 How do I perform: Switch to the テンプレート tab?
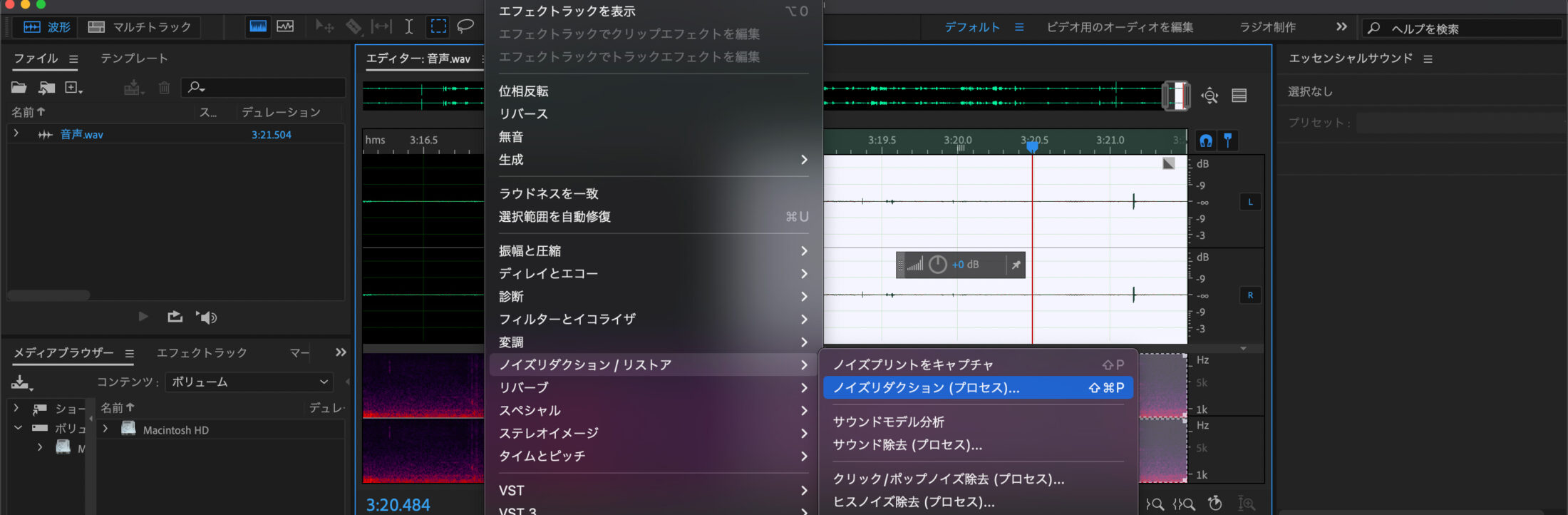[x=134, y=58]
